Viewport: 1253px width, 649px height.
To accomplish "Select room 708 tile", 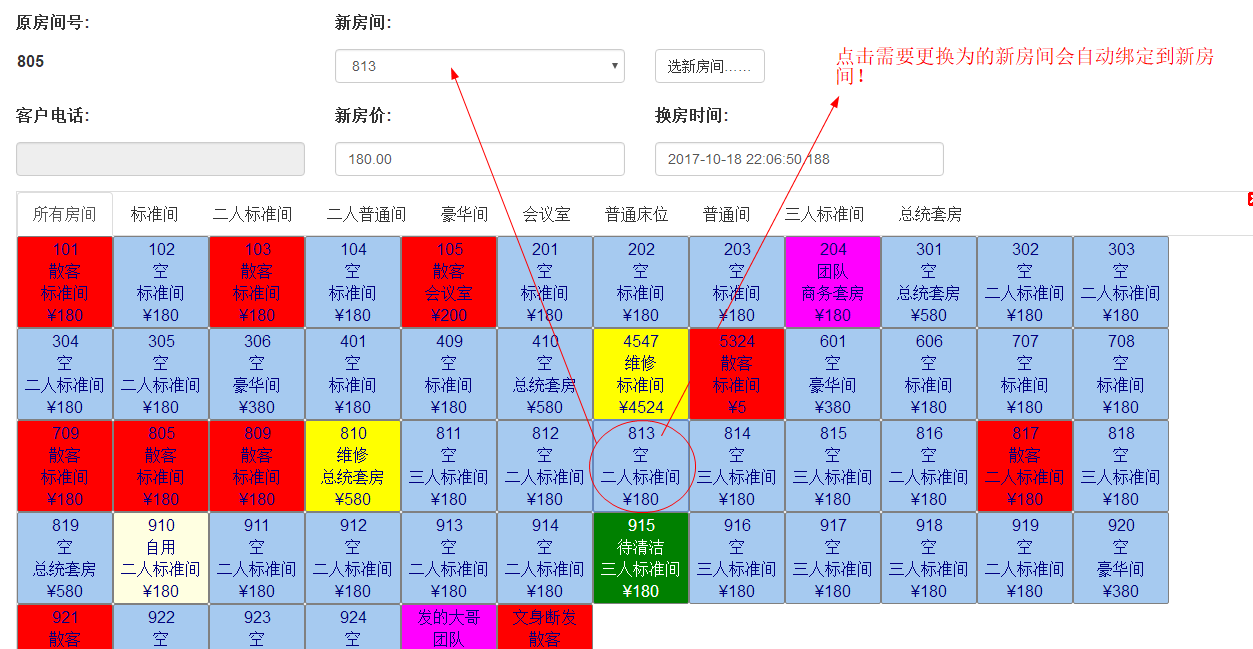I will click(x=1121, y=374).
